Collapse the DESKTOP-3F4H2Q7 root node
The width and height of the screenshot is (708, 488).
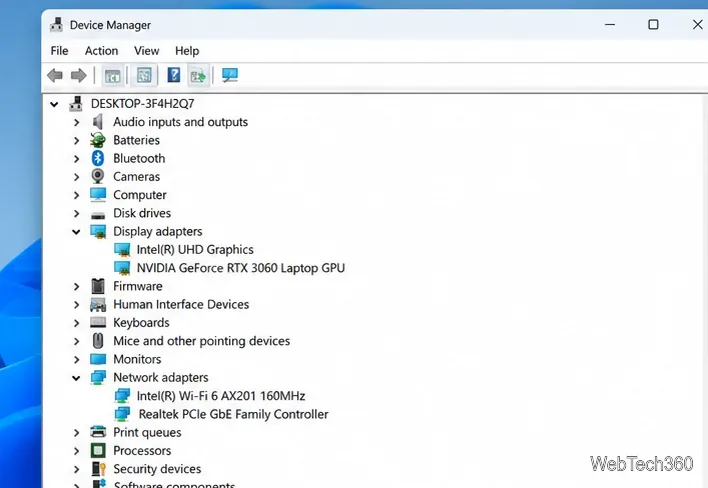[54, 104]
